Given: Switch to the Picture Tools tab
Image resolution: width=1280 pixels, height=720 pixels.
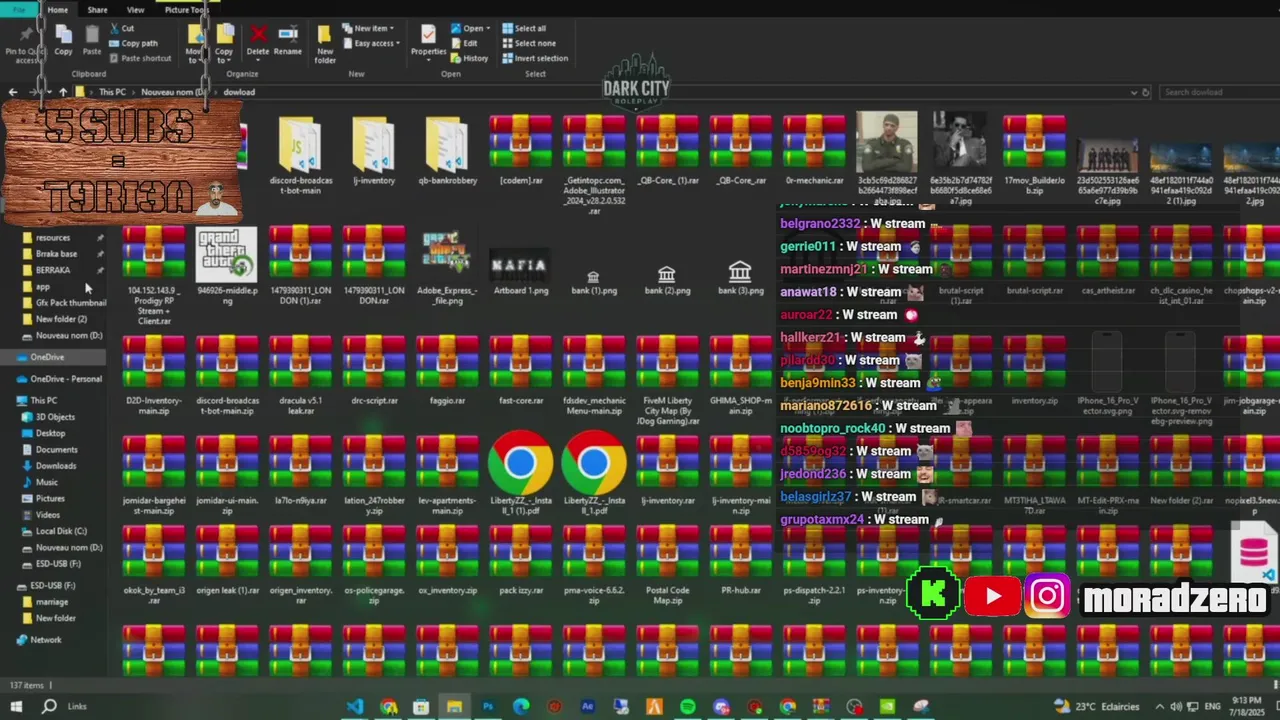Looking at the screenshot, I should click(x=186, y=10).
